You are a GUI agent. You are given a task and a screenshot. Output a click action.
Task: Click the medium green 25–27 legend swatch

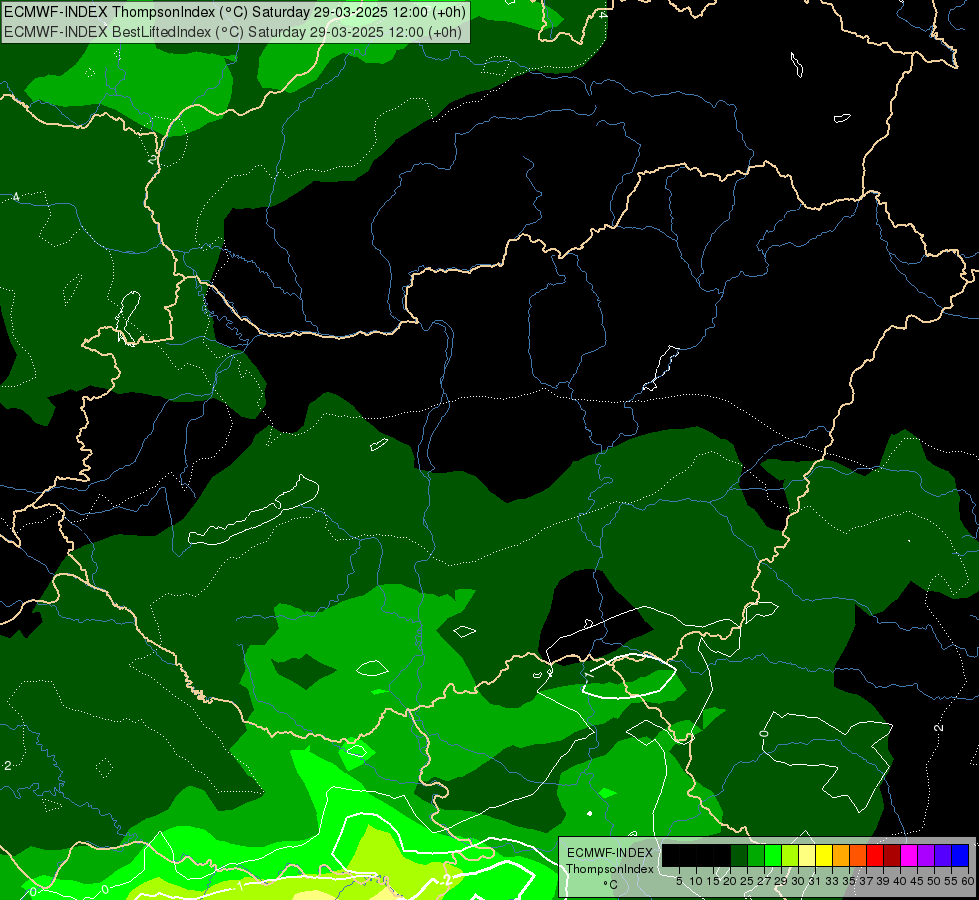755,855
